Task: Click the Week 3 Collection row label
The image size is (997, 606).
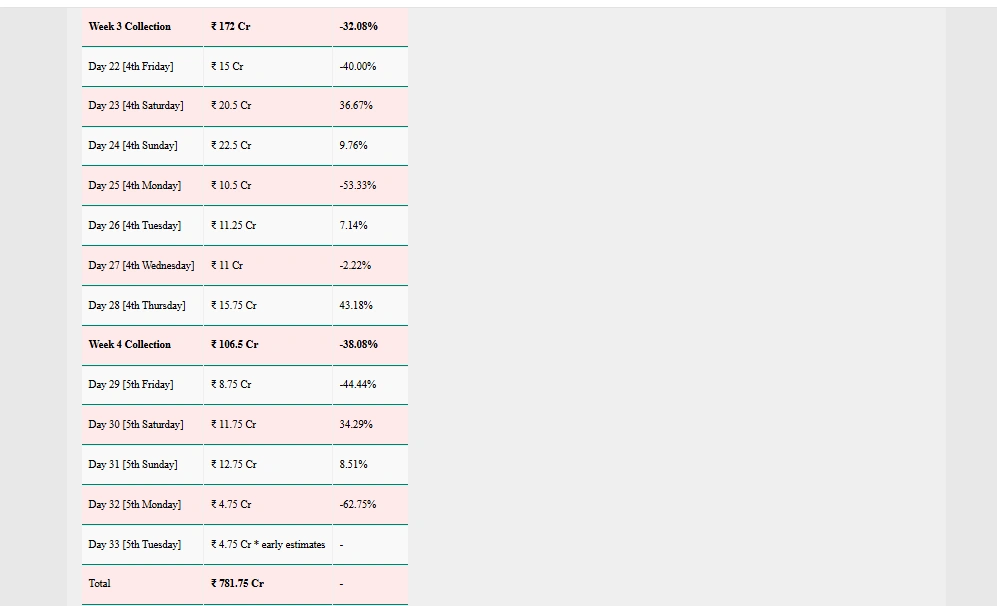Action: [130, 27]
